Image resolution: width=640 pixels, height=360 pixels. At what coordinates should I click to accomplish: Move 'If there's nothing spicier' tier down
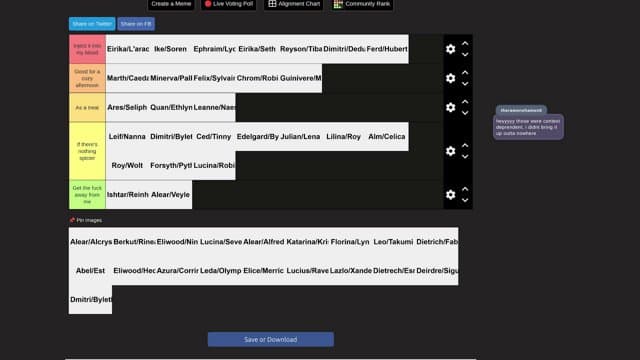[x=465, y=157]
